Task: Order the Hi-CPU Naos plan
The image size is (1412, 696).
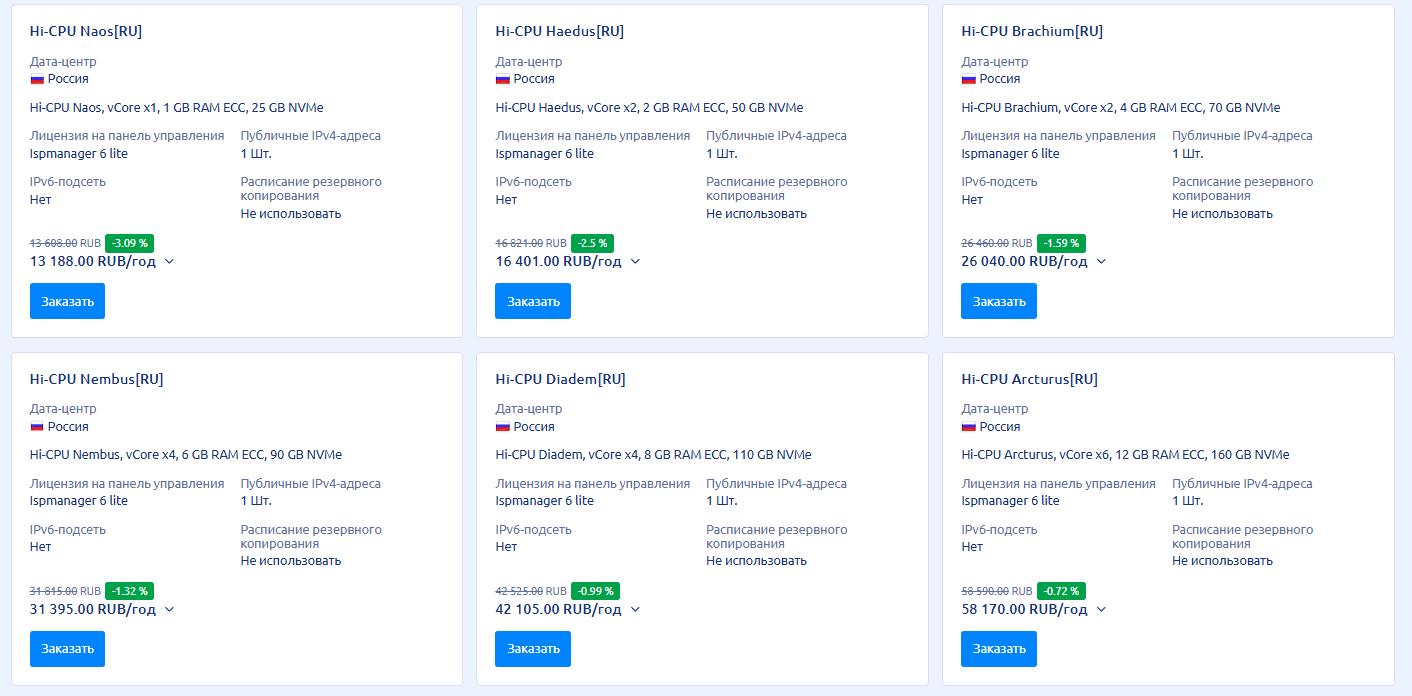Action: [67, 301]
